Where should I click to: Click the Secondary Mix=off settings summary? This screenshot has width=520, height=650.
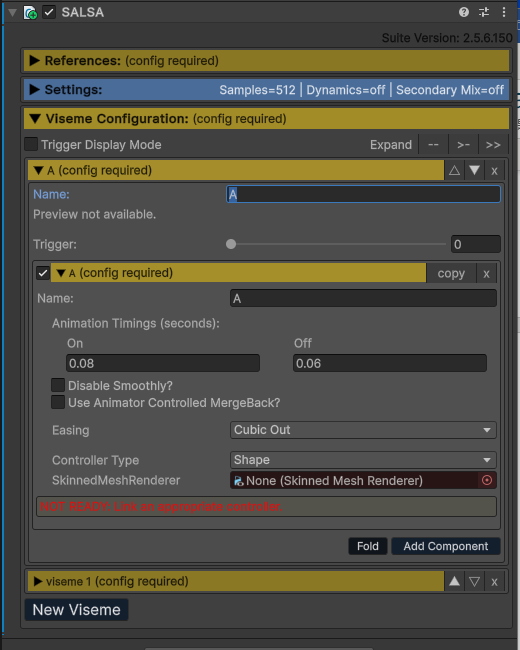450,90
